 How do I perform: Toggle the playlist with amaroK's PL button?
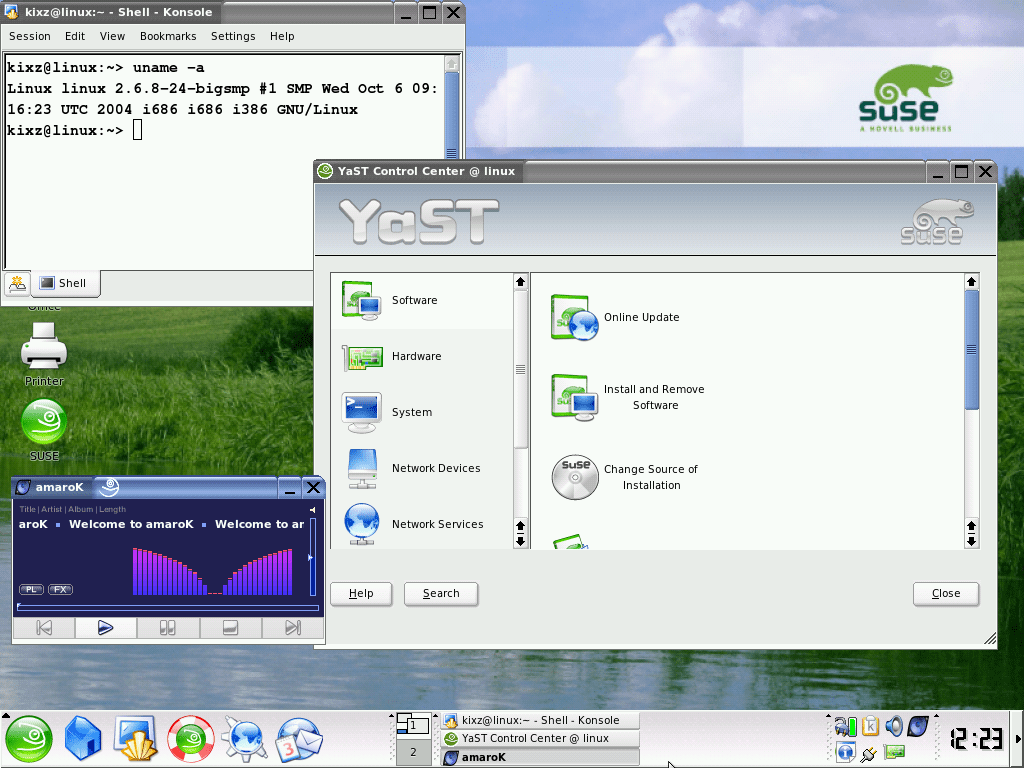[x=31, y=589]
